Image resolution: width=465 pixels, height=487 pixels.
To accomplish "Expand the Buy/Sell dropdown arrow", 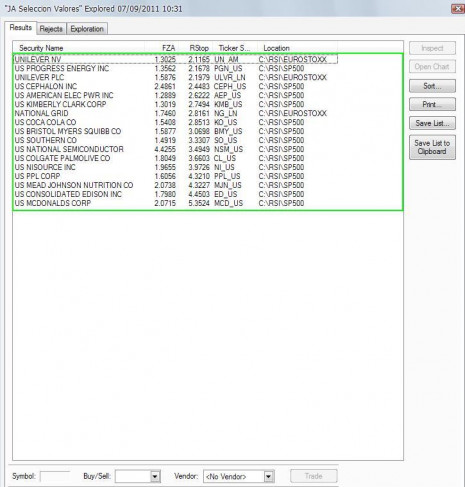I will click(x=155, y=476).
